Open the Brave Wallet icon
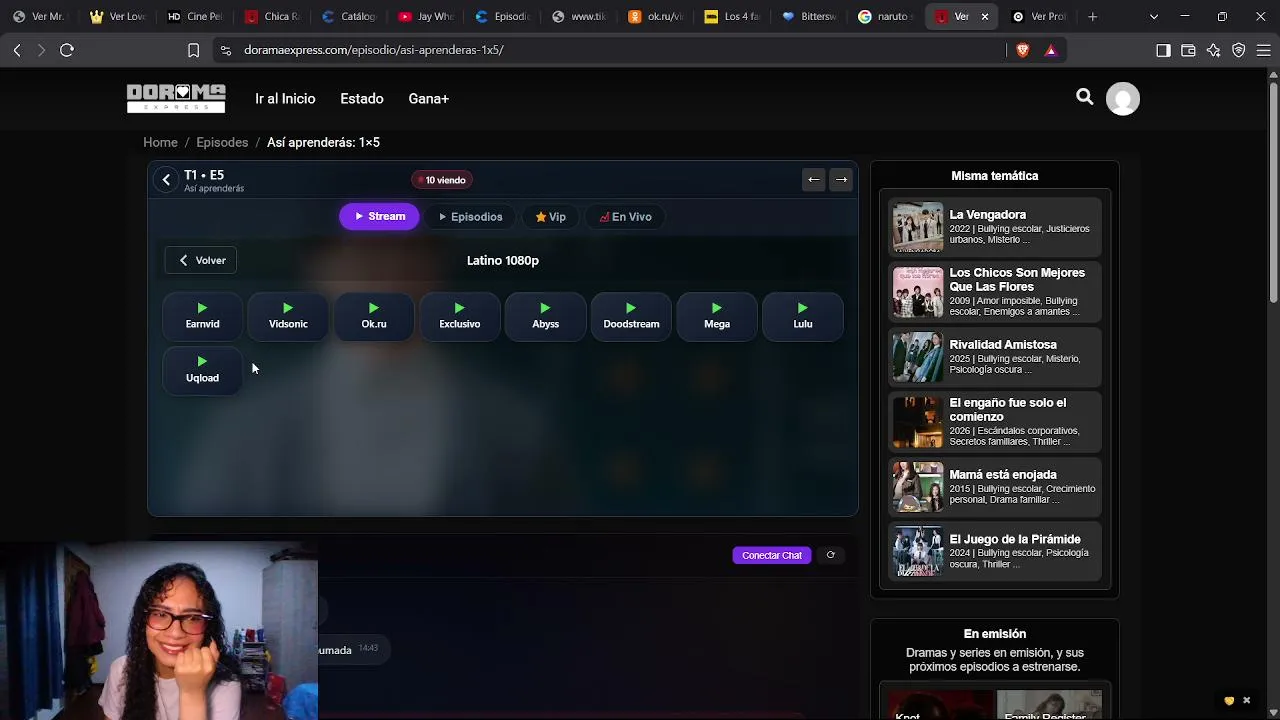Image resolution: width=1280 pixels, height=720 pixels. [x=1188, y=50]
